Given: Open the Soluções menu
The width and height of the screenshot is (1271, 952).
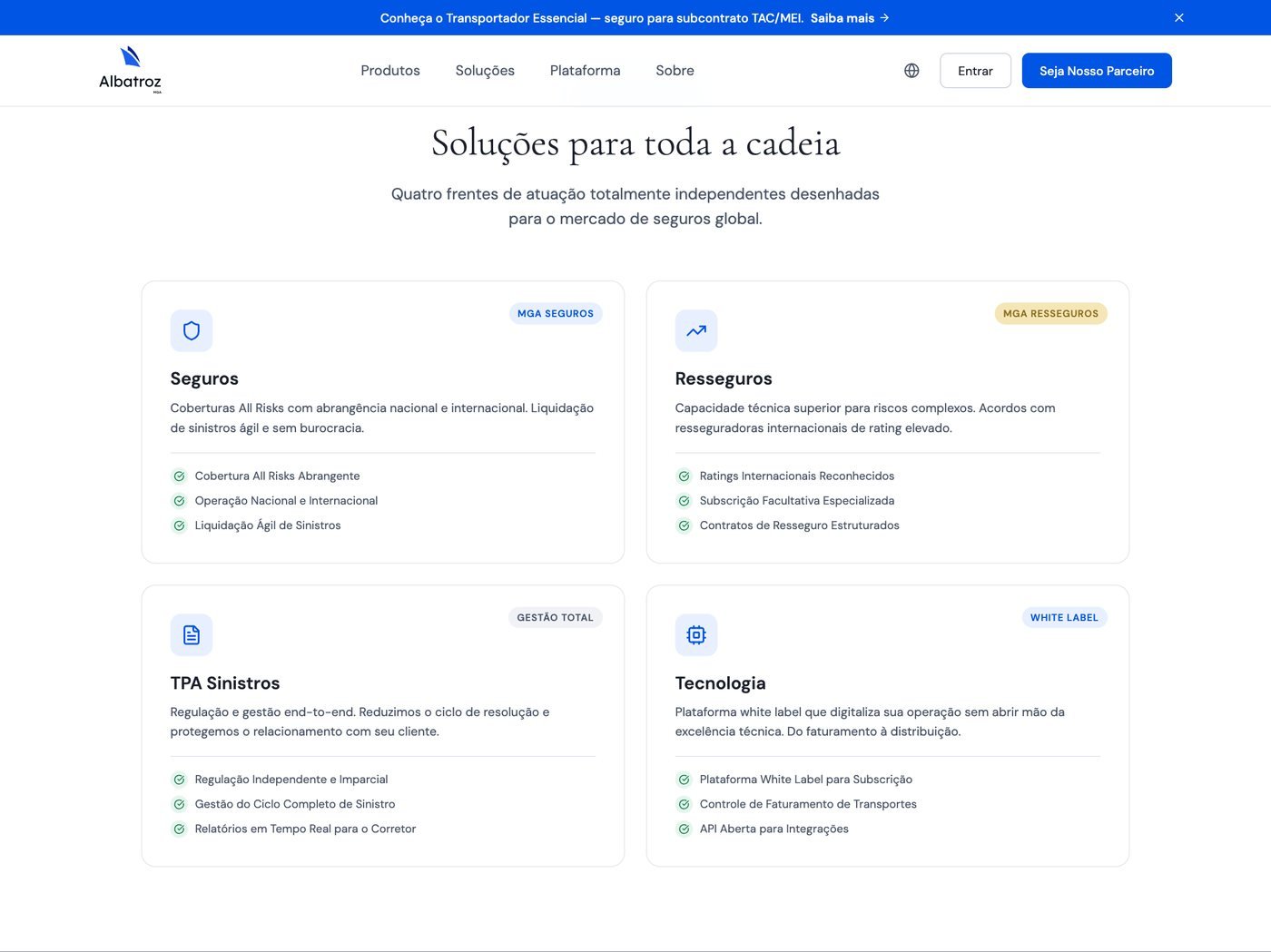Looking at the screenshot, I should click(485, 71).
